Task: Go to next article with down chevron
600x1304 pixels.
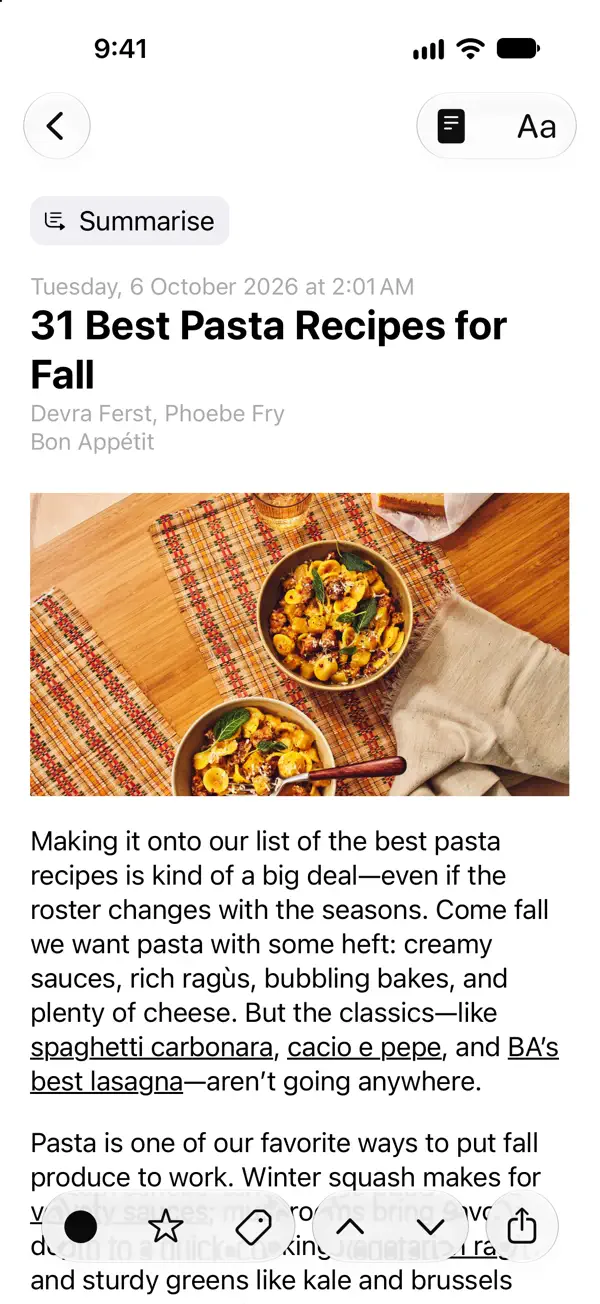Action: 431,1225
